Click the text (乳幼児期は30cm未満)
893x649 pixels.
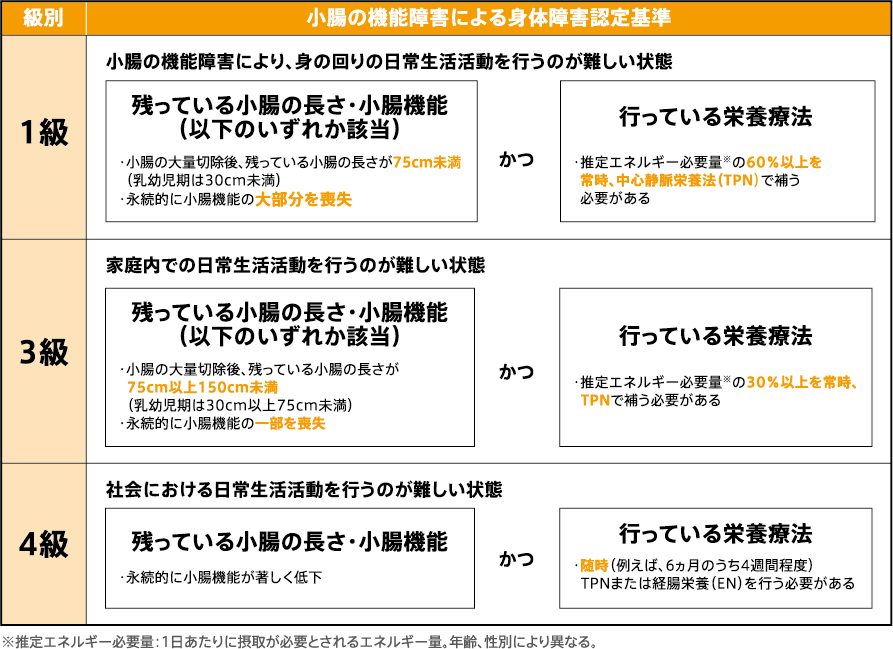tap(203, 180)
